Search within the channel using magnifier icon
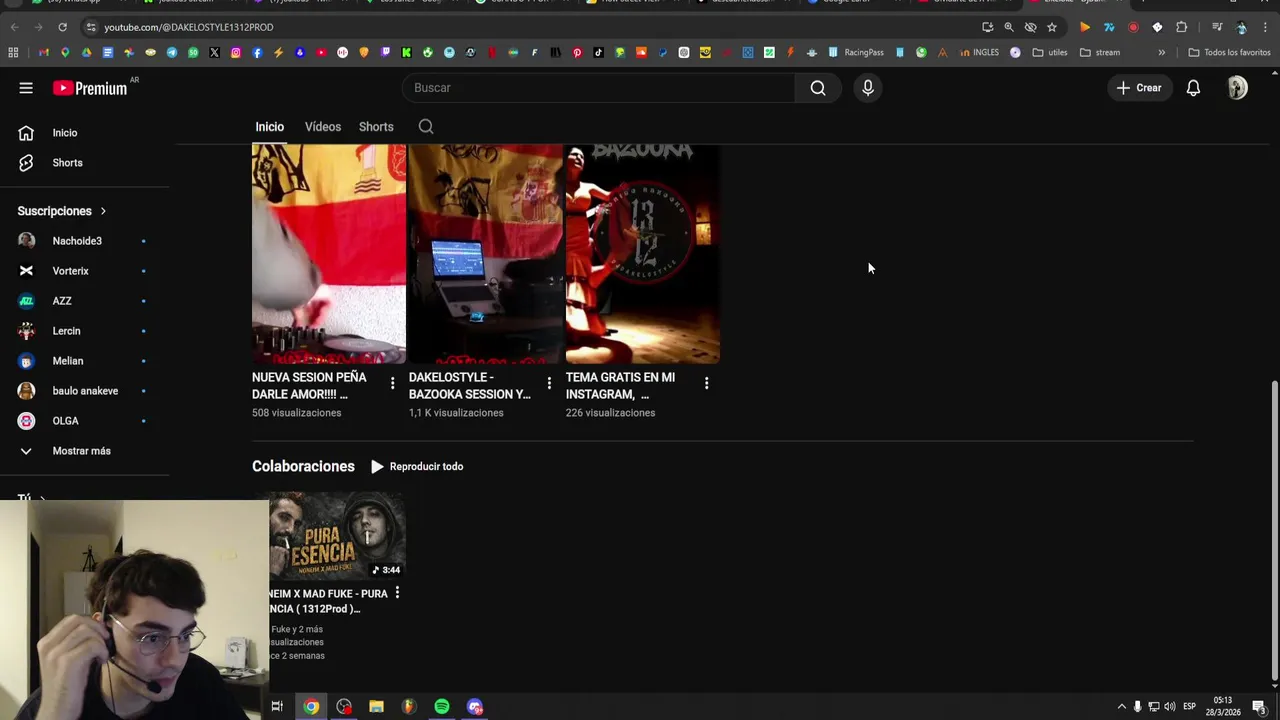This screenshot has height=720, width=1280. click(x=426, y=126)
